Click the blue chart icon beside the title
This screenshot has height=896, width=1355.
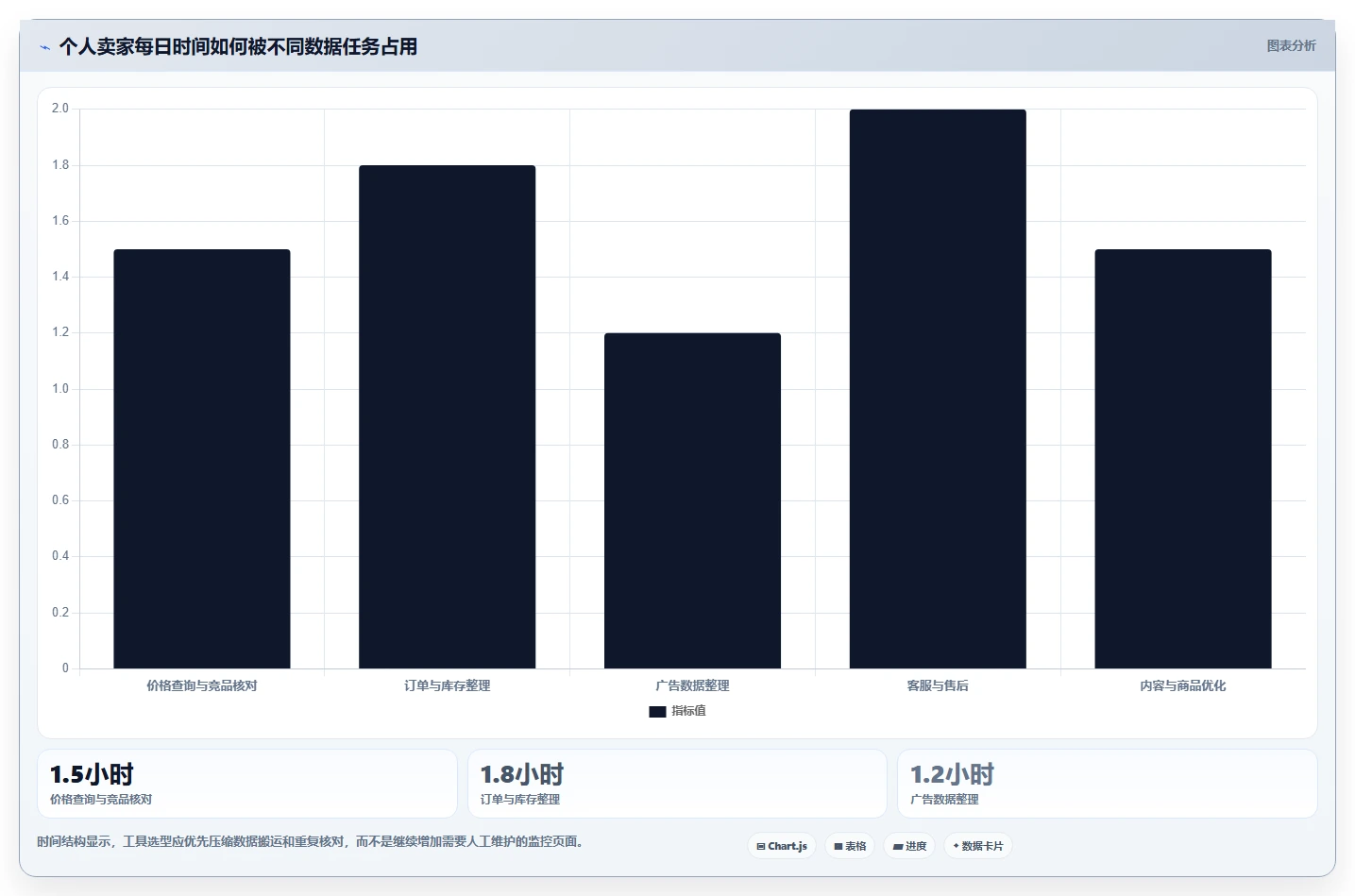coord(44,47)
